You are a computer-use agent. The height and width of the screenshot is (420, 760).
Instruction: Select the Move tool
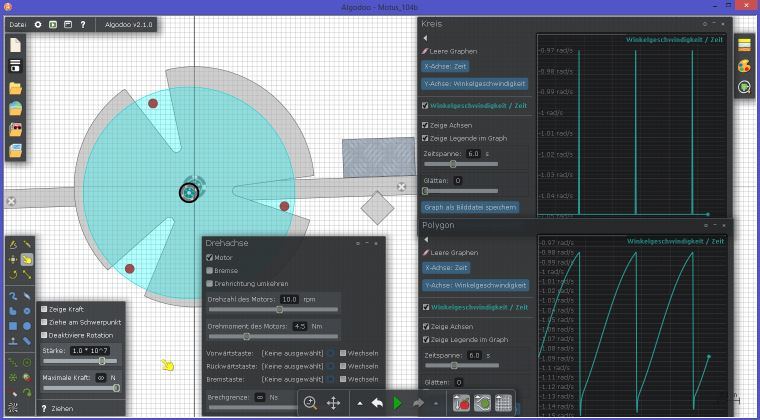pyautogui.click(x=13, y=260)
